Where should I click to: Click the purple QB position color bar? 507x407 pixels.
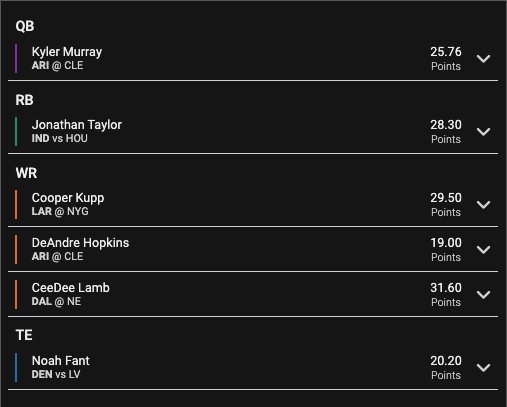(x=16, y=59)
